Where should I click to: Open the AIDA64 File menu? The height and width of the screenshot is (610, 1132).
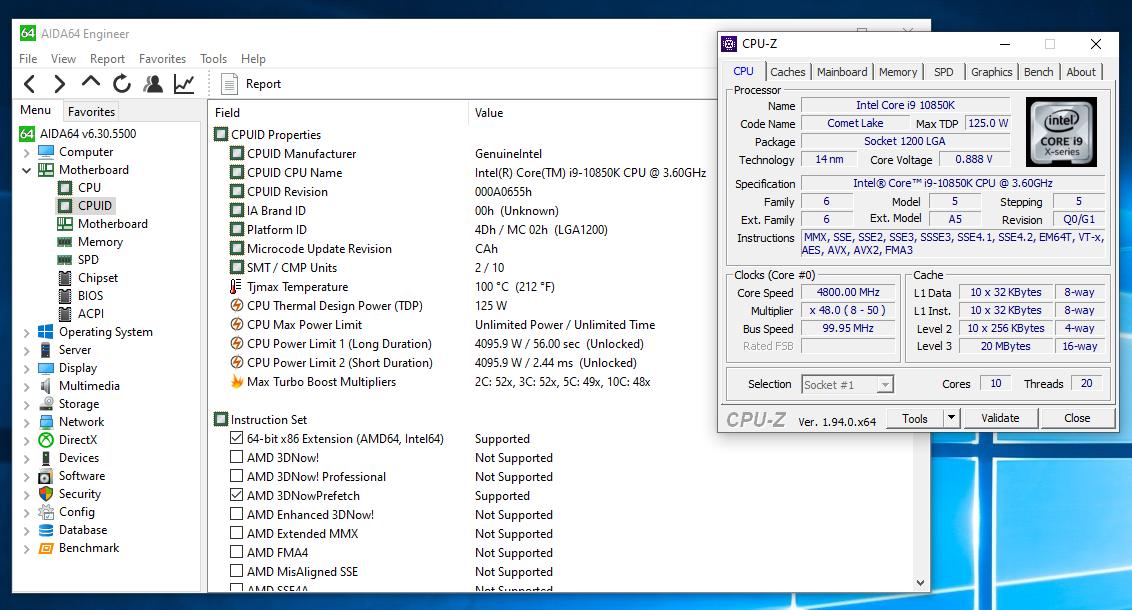click(x=28, y=58)
